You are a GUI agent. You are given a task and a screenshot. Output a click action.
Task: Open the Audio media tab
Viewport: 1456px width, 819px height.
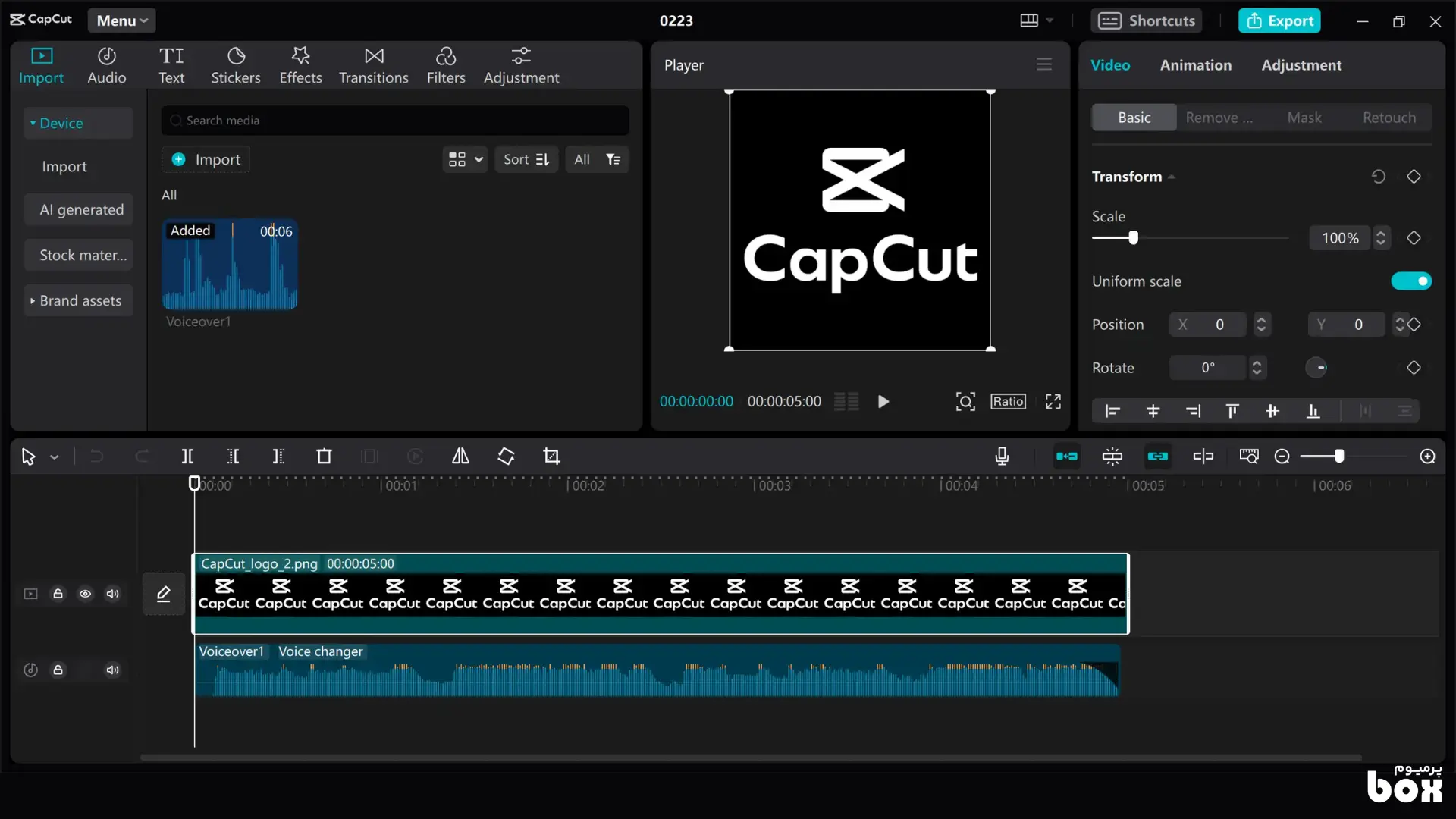pos(106,65)
